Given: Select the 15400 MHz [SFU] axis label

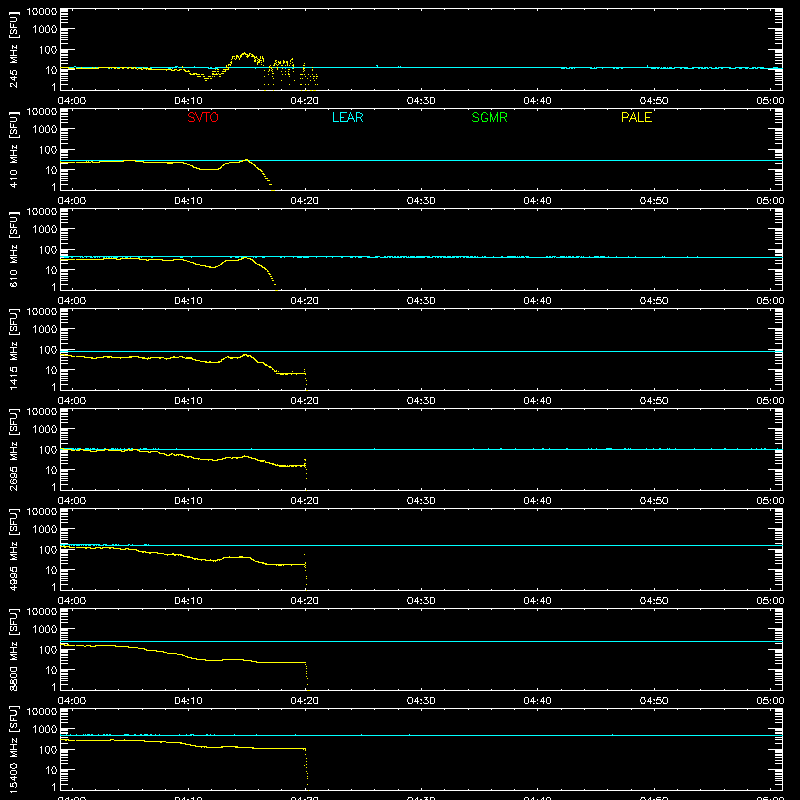Looking at the screenshot, I should pyautogui.click(x=13, y=749).
